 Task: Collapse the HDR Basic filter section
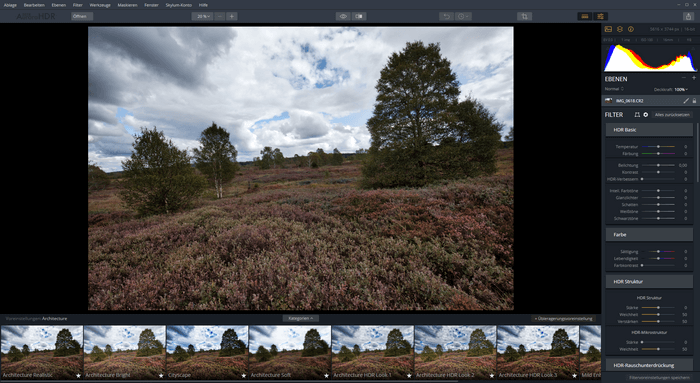(x=649, y=130)
